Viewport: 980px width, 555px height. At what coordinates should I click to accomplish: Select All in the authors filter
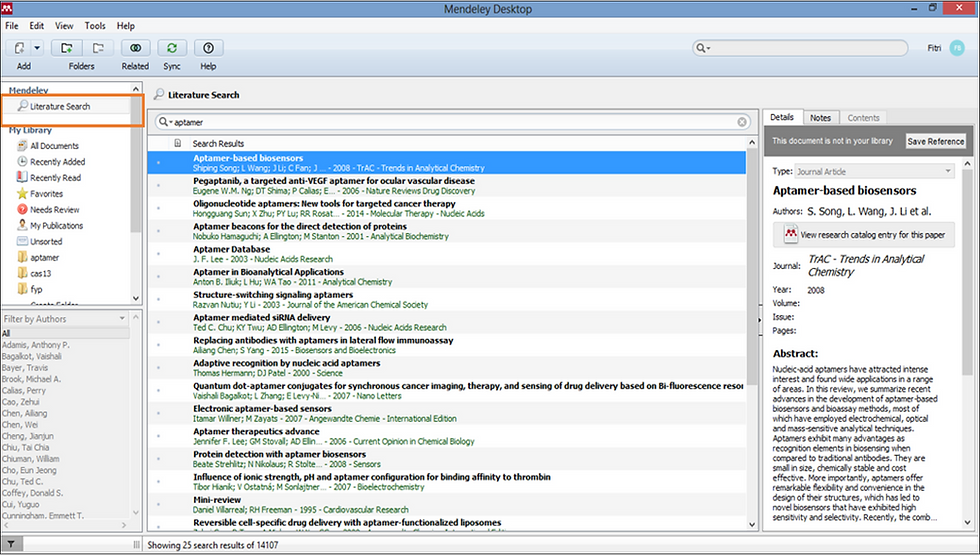click(x=65, y=333)
